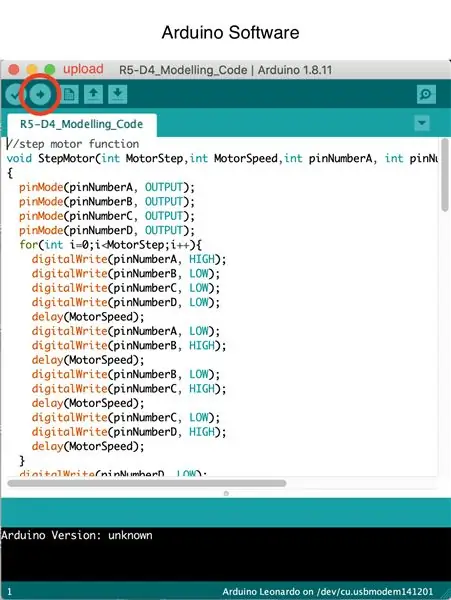Click the line "pinMode(pinNumberD, OUTPUT);"
451x600 pixels.
point(107,230)
